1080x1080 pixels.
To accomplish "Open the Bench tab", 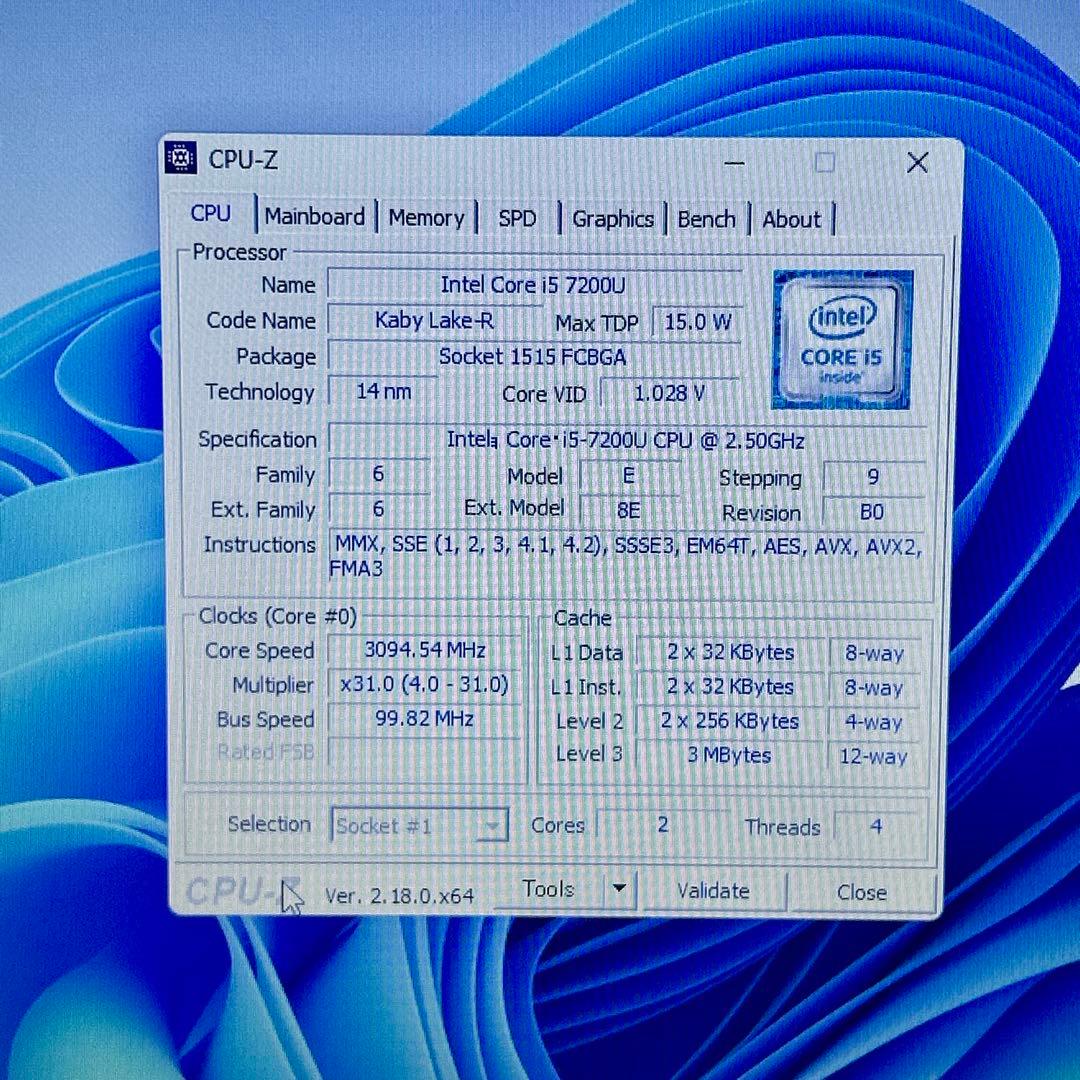I will [x=706, y=220].
